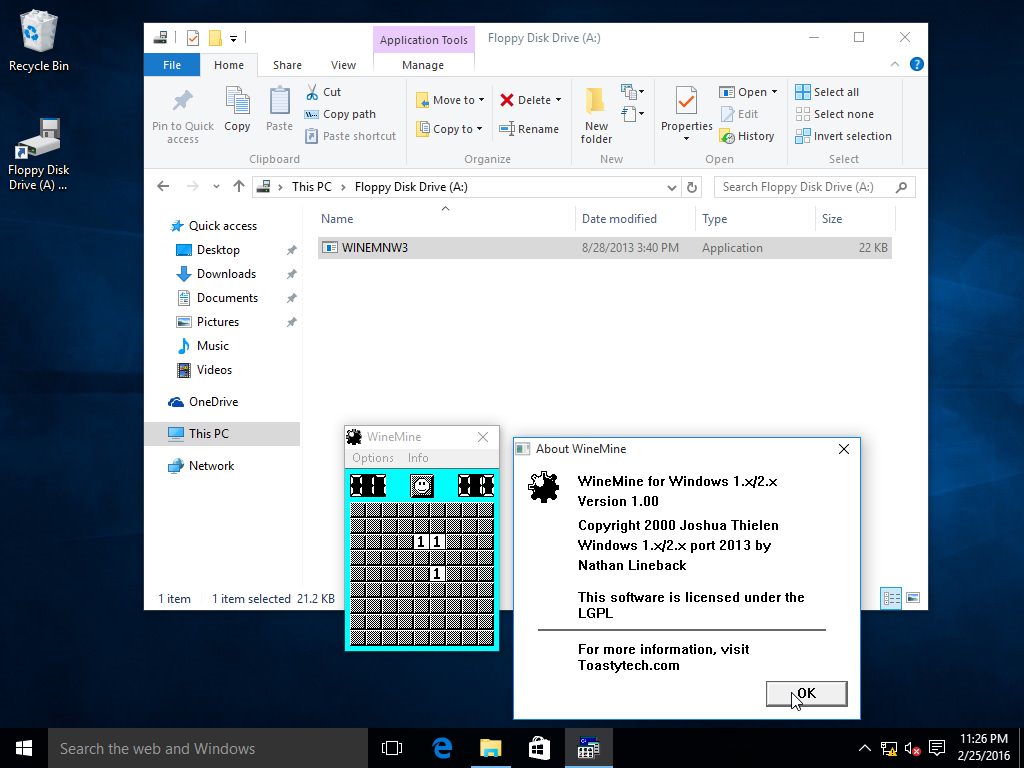Click OK in About WineMine dialog
The width and height of the screenshot is (1024, 768).
807,694
